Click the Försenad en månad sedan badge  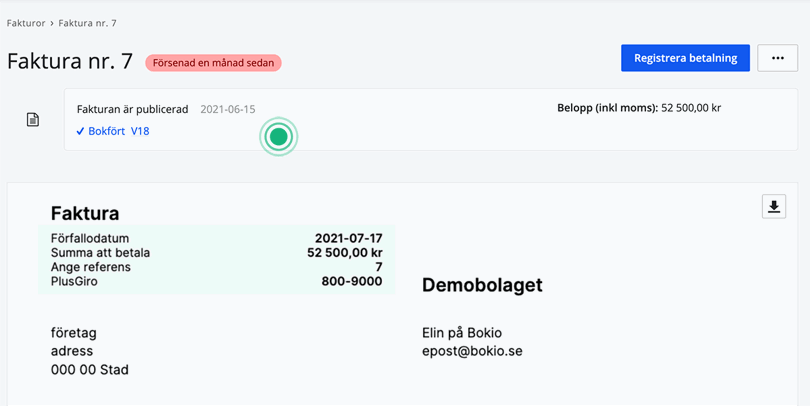(x=213, y=62)
